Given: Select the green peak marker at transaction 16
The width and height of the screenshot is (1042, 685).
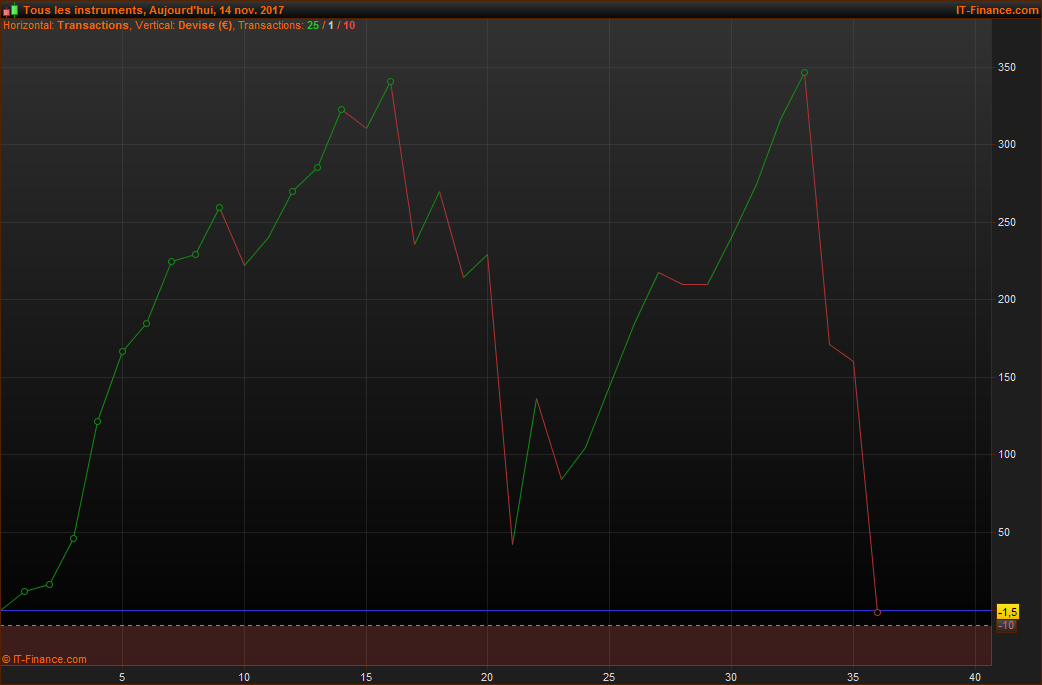Looking at the screenshot, I should coord(390,82).
